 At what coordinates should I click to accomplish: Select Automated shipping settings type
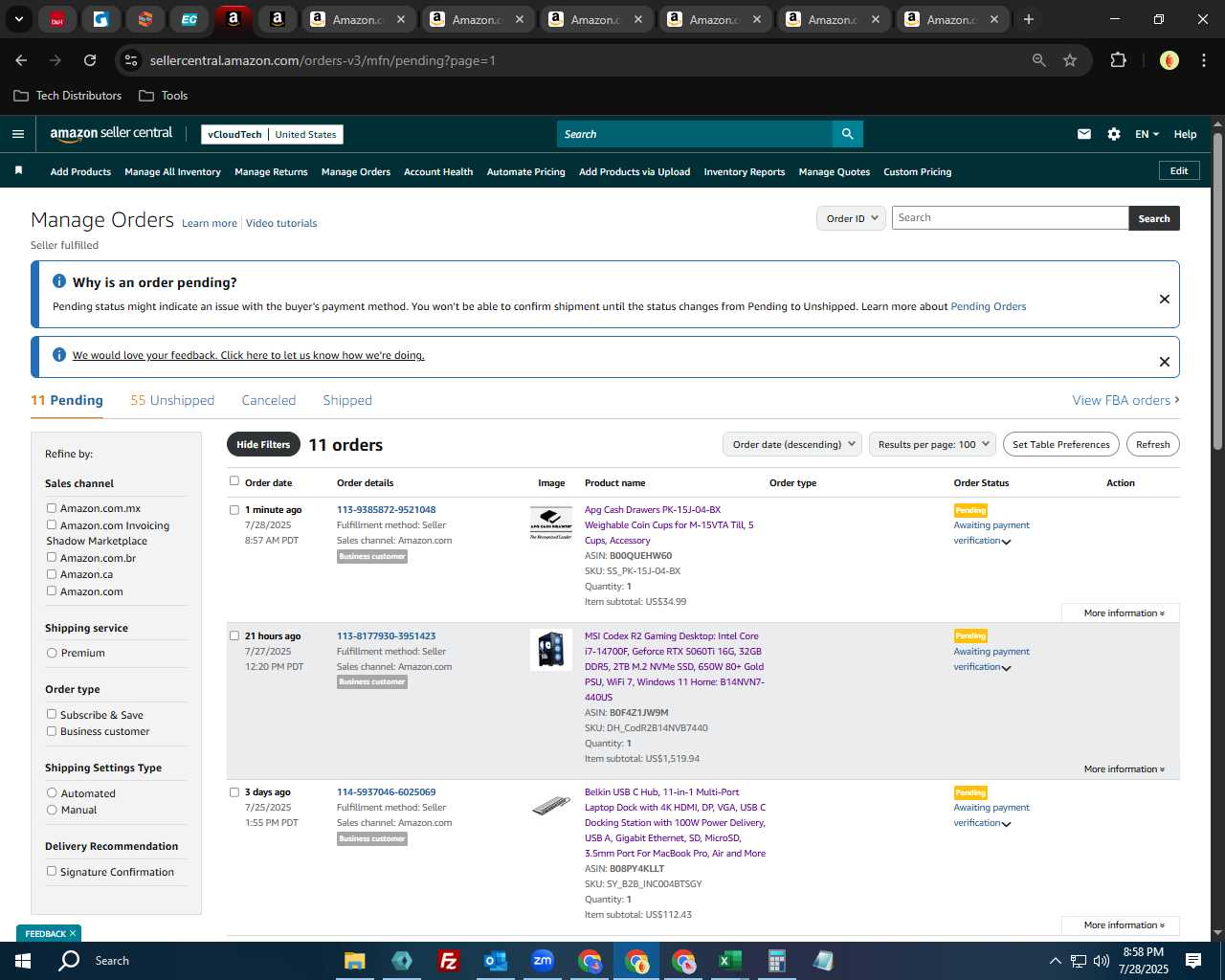click(52, 793)
